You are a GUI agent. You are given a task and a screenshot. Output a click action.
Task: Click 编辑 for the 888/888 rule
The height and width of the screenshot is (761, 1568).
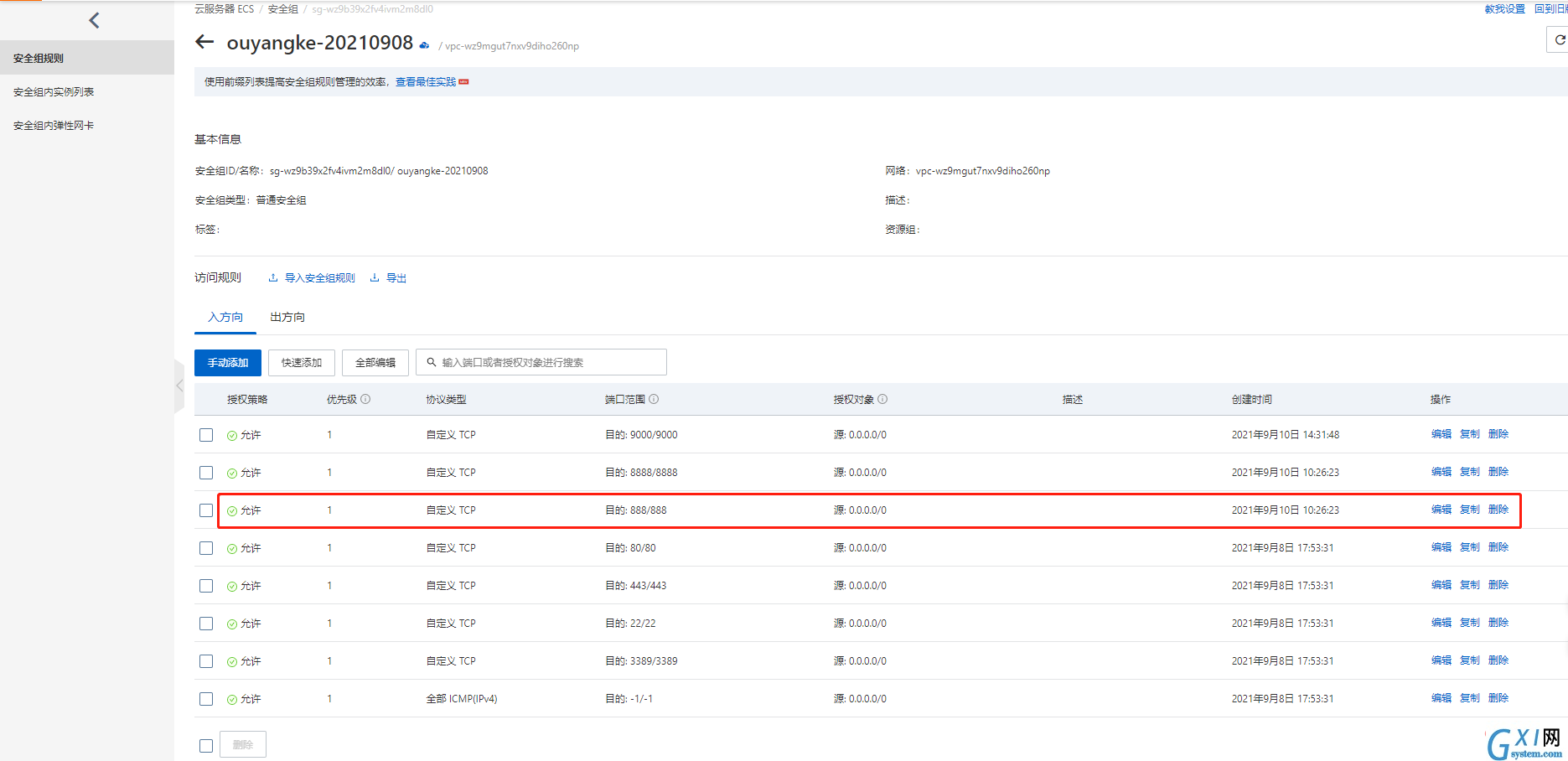(x=1441, y=510)
